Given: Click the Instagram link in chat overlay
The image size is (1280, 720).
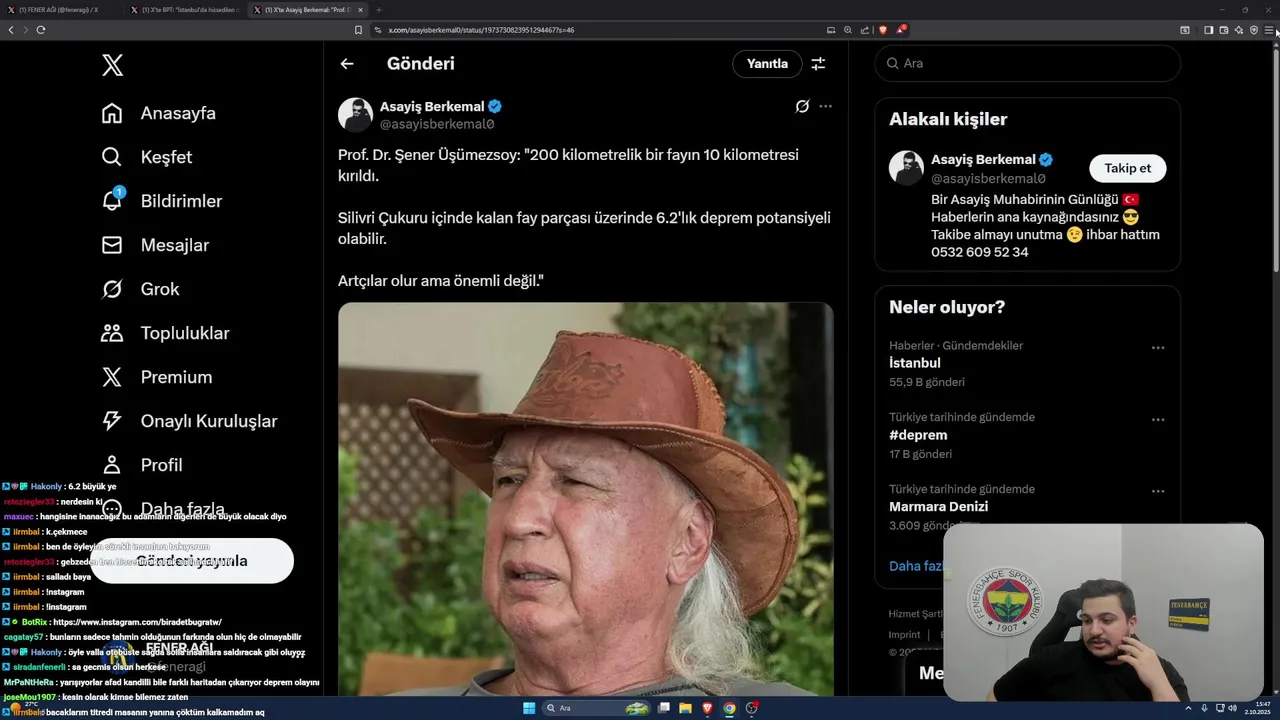Looking at the screenshot, I should 137,622.
